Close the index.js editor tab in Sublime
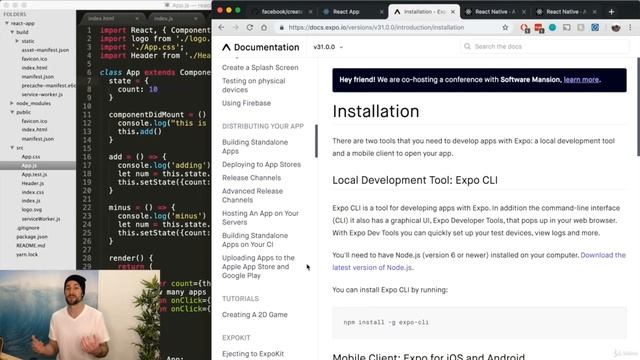Screen dimensions: 640x360 [196, 18]
